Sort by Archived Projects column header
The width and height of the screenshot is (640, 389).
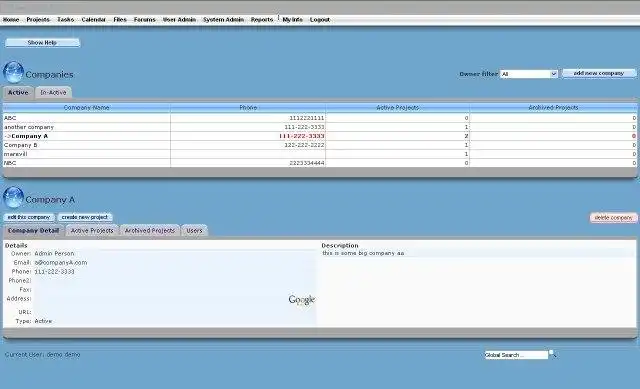[553, 108]
